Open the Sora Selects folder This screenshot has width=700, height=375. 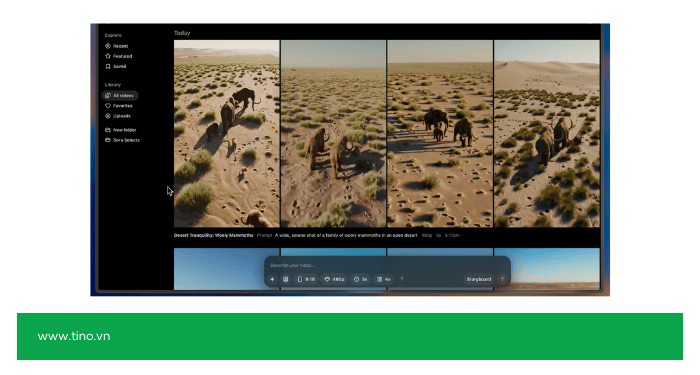pyautogui.click(x=122, y=140)
